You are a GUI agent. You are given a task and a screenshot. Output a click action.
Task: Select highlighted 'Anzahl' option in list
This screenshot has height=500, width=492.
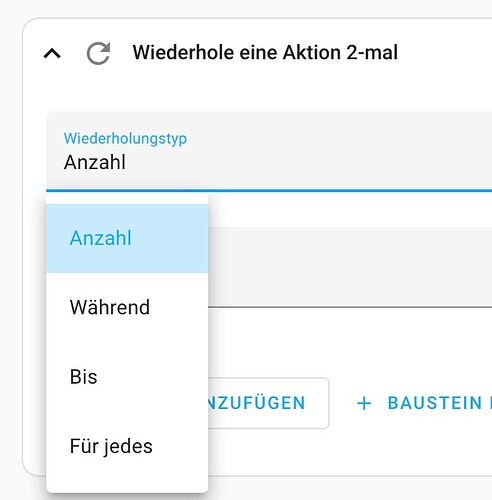coord(127,238)
